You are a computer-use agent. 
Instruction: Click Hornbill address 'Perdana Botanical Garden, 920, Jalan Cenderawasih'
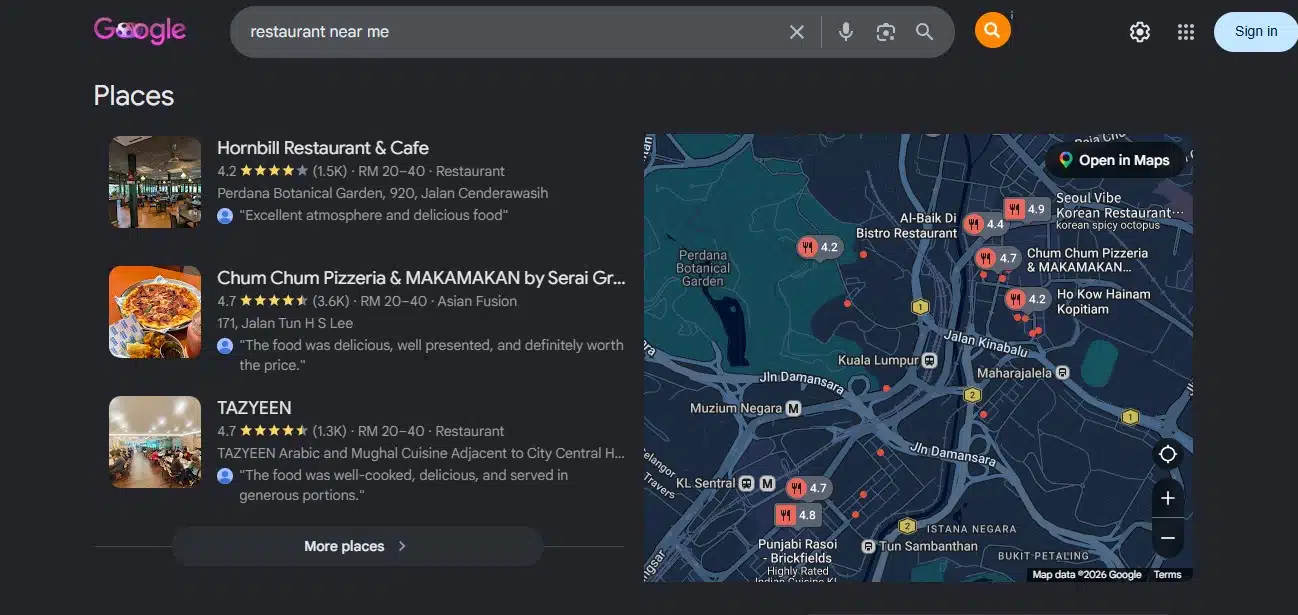coord(383,193)
